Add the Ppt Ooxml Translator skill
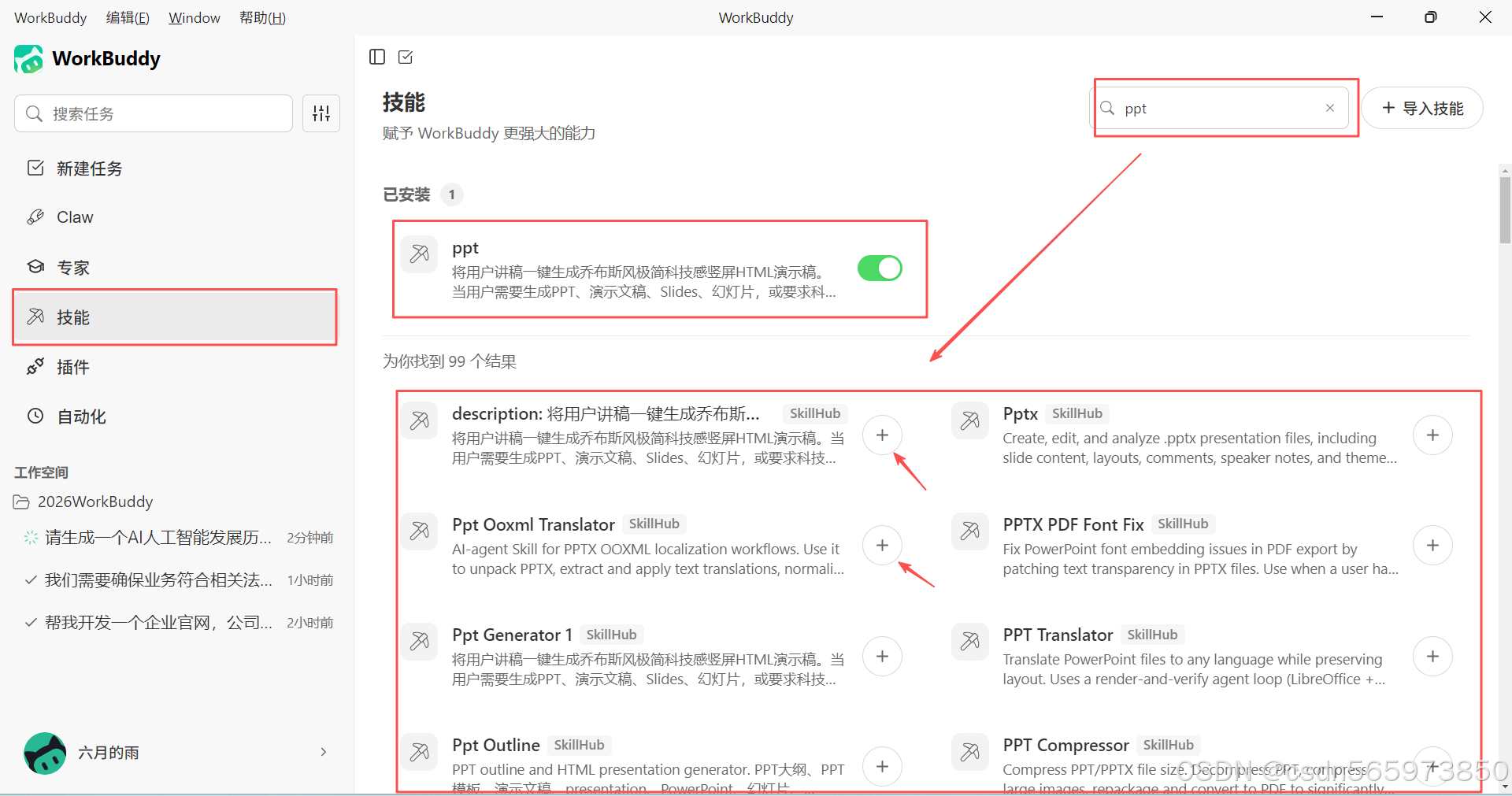1512x796 pixels. (882, 546)
